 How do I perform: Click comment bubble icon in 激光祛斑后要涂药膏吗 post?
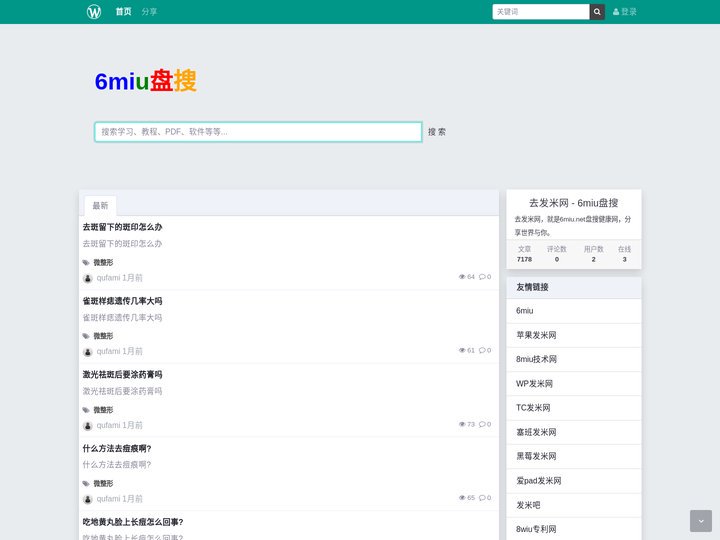482,424
